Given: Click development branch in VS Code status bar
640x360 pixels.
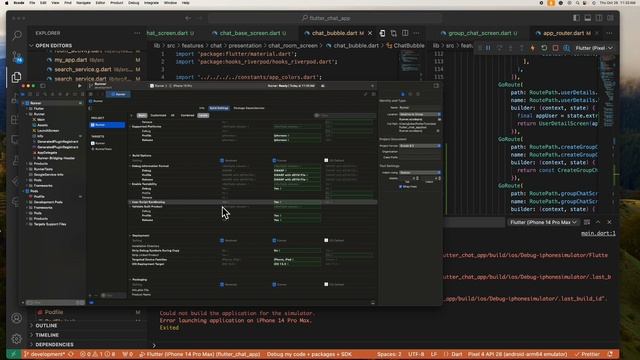Looking at the screenshot, I should [45, 354].
